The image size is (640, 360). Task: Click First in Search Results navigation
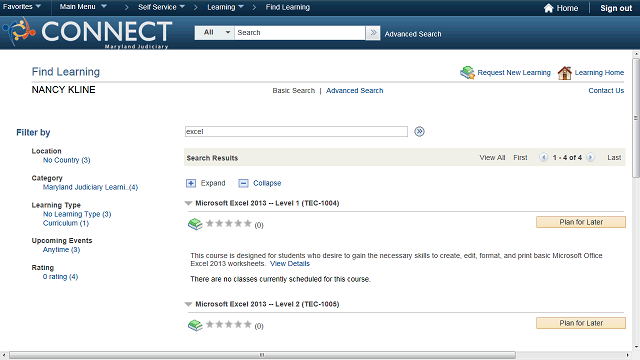coord(520,158)
